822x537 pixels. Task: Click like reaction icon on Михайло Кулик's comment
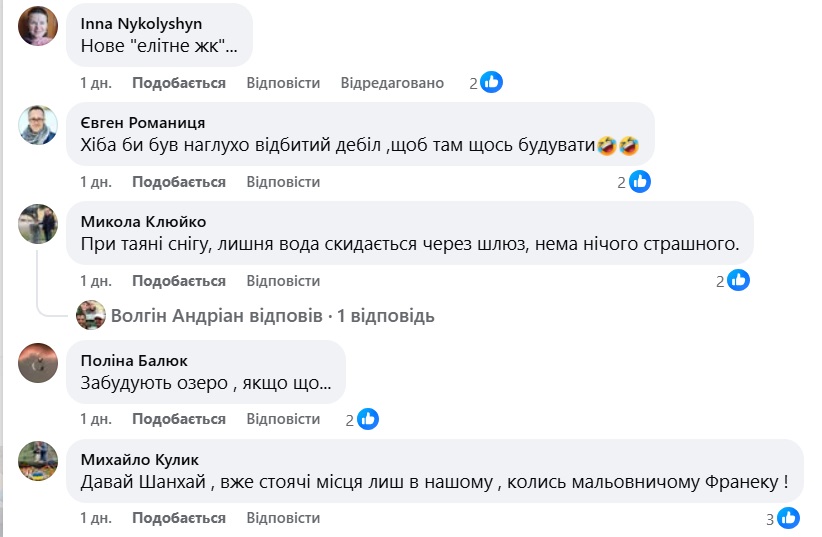pyautogui.click(x=788, y=518)
